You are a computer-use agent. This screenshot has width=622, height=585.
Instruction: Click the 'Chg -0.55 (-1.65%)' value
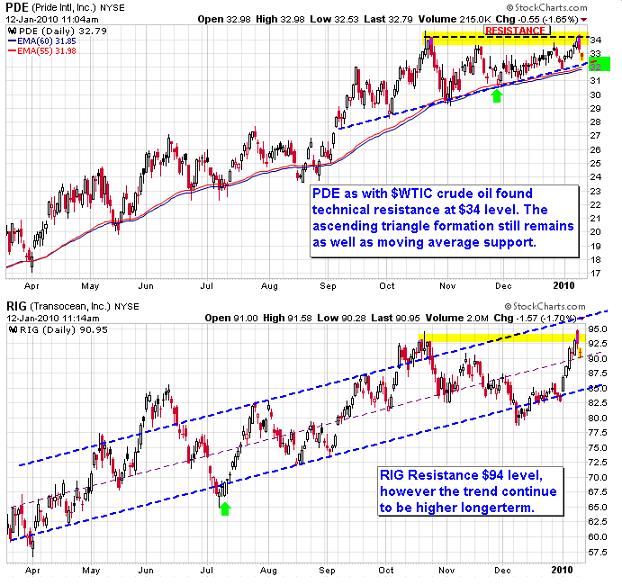[537, 19]
